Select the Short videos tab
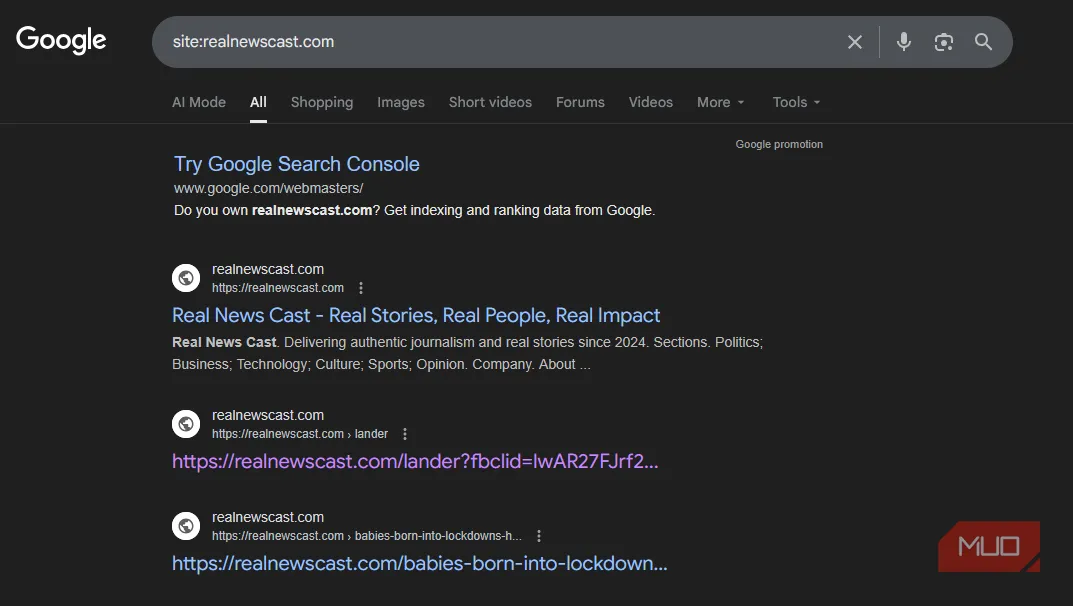The height and width of the screenshot is (606, 1073). point(490,102)
